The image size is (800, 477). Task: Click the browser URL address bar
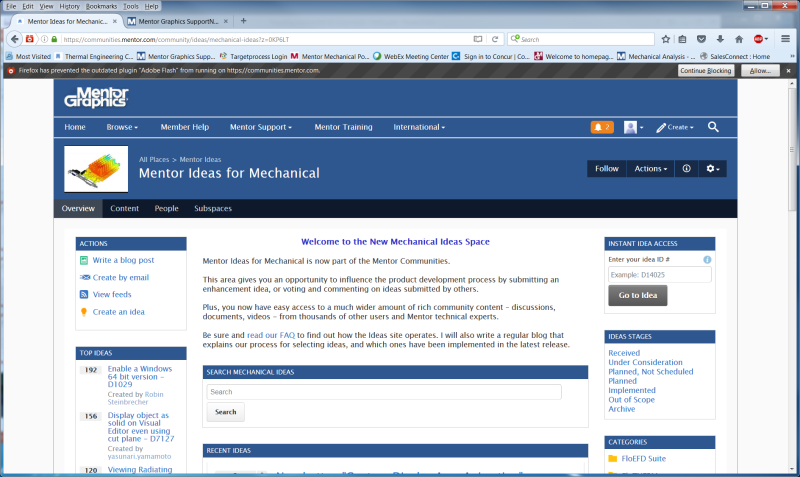pos(265,39)
